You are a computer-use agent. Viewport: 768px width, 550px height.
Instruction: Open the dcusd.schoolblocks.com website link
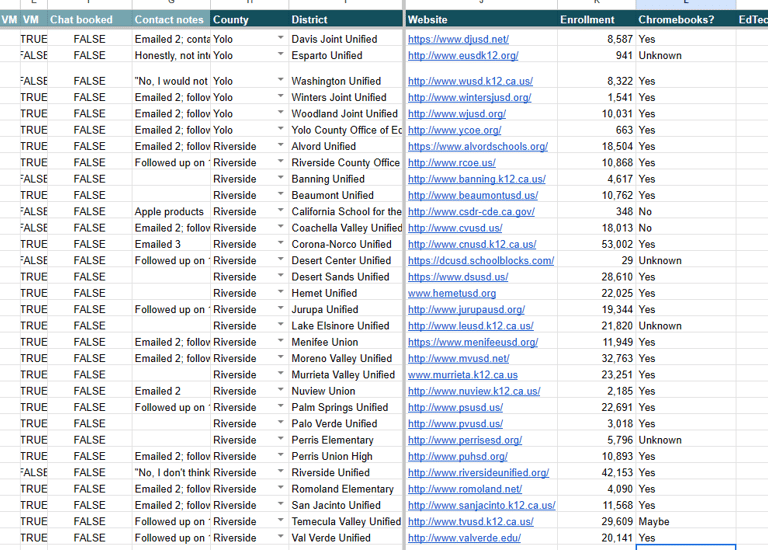481,261
